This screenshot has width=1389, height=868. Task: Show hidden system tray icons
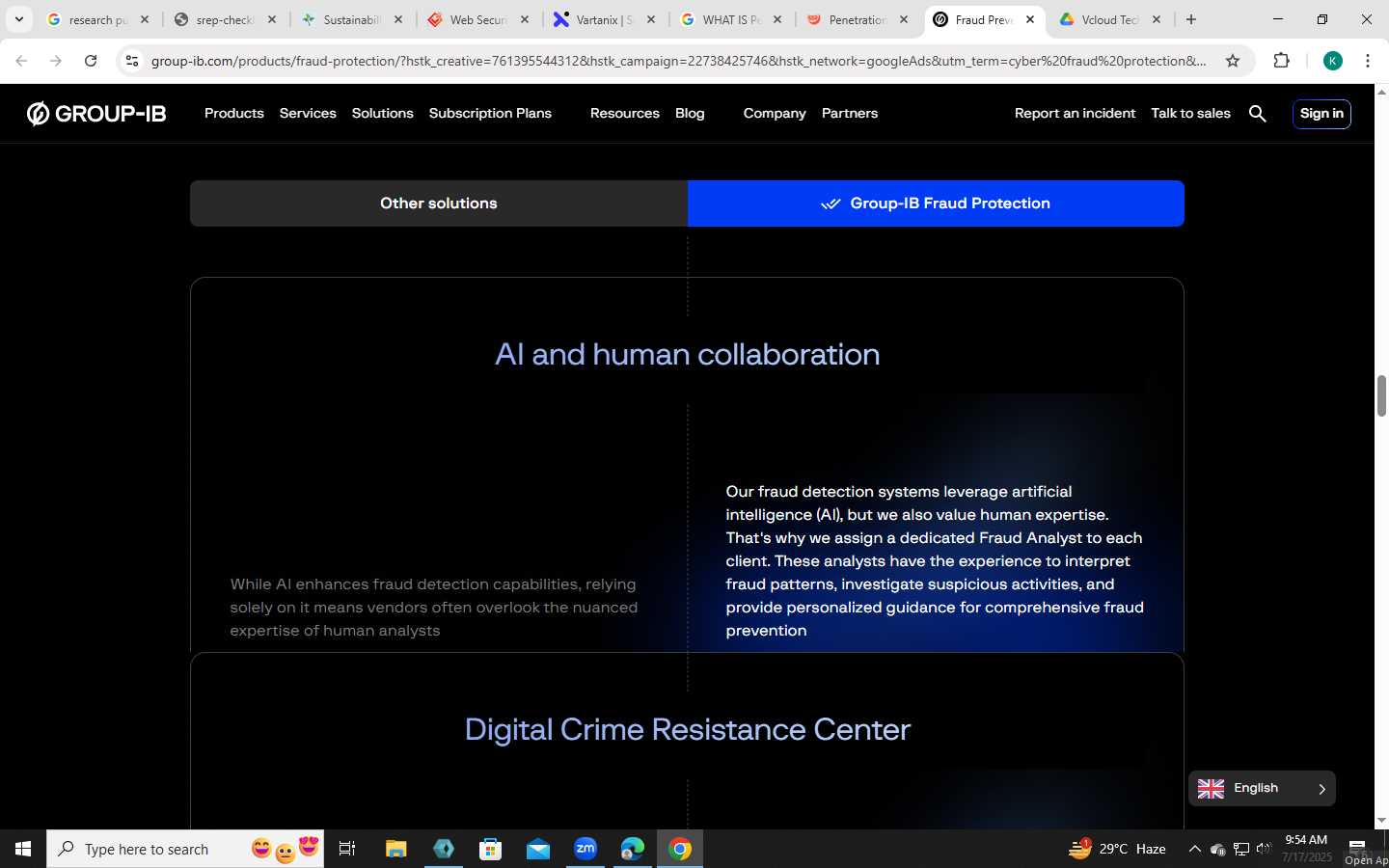point(1194,849)
